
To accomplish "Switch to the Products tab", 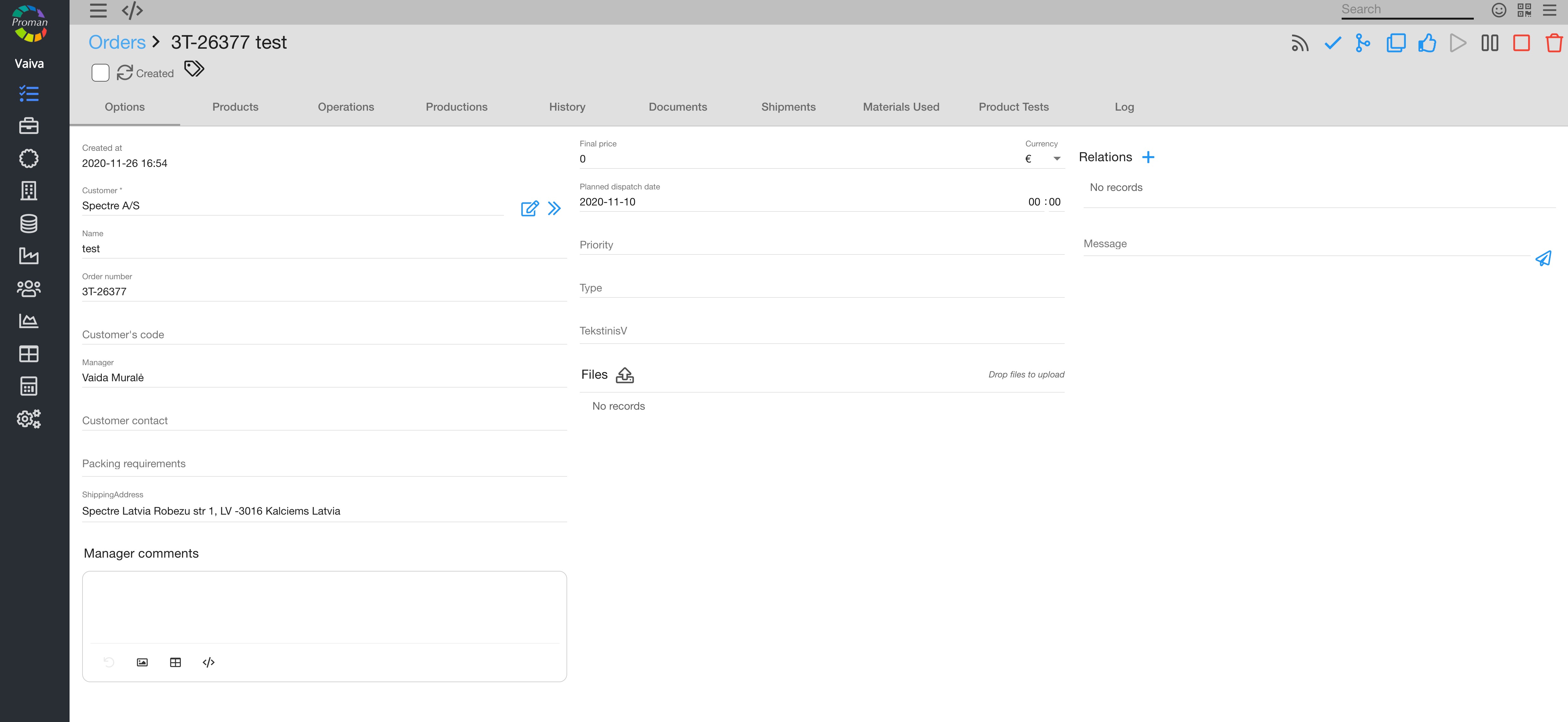I will point(235,107).
